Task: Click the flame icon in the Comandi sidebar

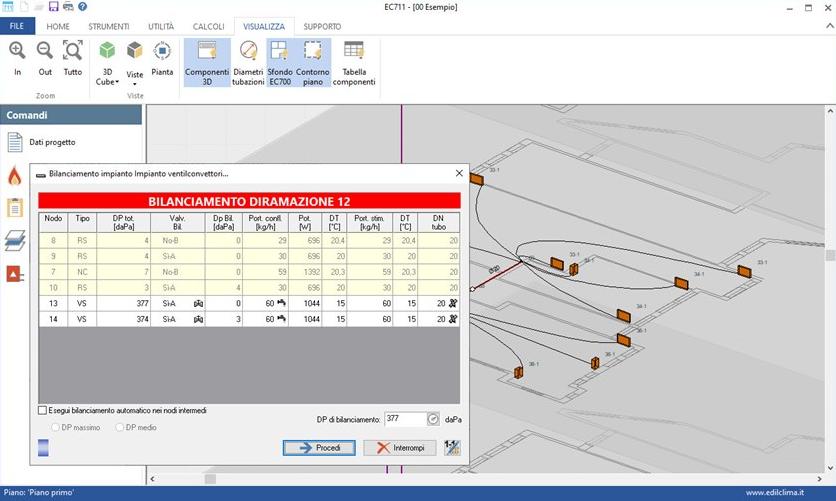Action: tap(14, 176)
